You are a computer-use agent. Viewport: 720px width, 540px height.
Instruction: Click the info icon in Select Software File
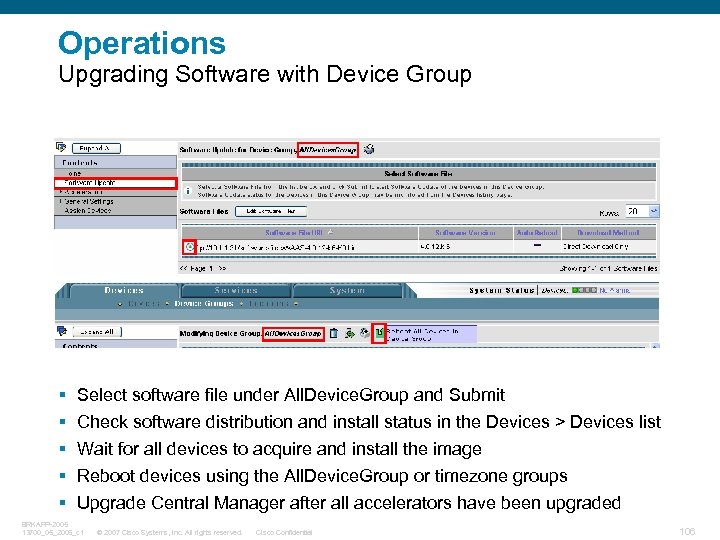[x=188, y=191]
